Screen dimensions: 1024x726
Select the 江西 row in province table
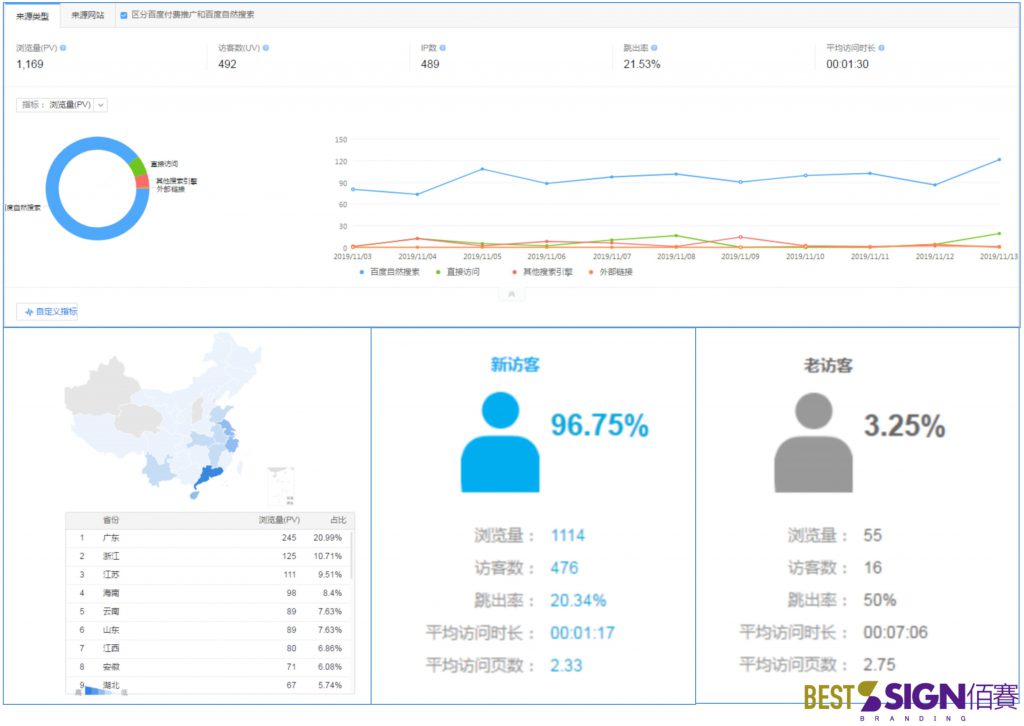tap(209, 648)
